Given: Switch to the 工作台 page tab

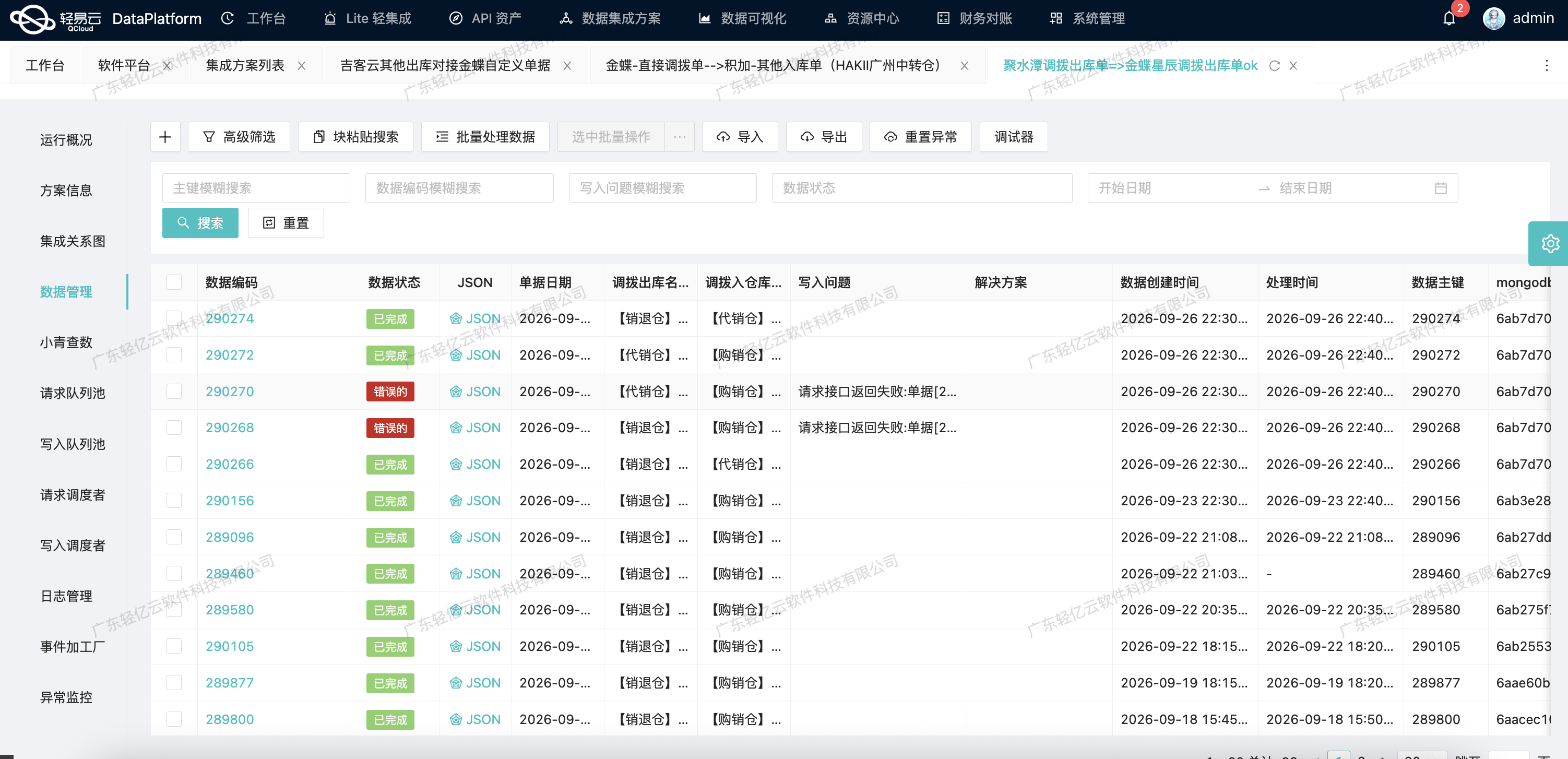Looking at the screenshot, I should pyautogui.click(x=44, y=66).
